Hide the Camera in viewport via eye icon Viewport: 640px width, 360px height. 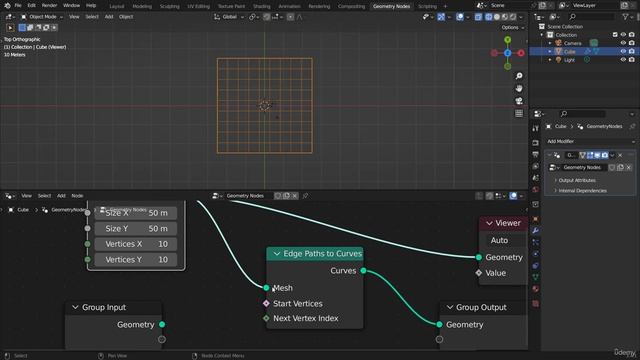click(x=623, y=43)
